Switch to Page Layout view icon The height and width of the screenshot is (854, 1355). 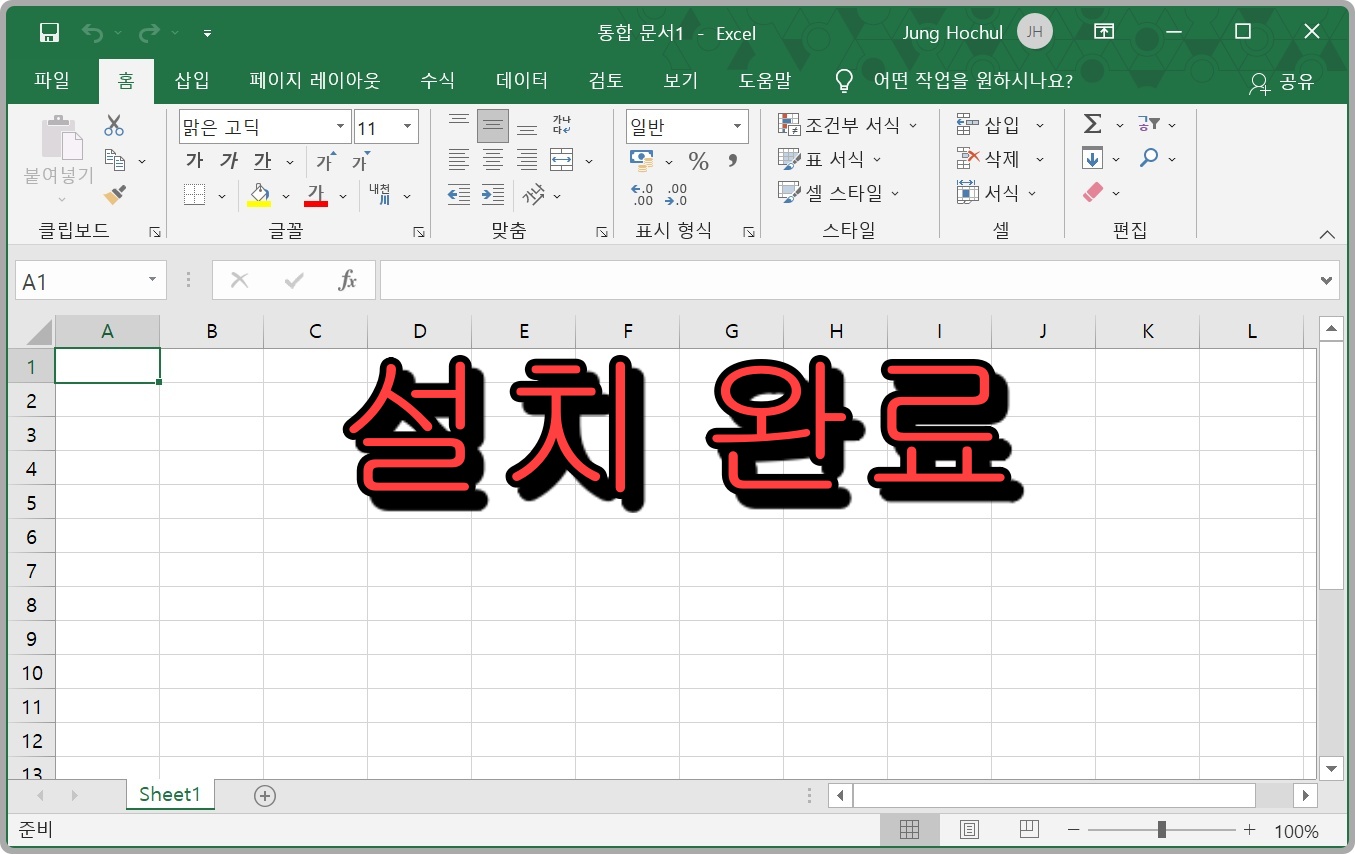[x=969, y=829]
